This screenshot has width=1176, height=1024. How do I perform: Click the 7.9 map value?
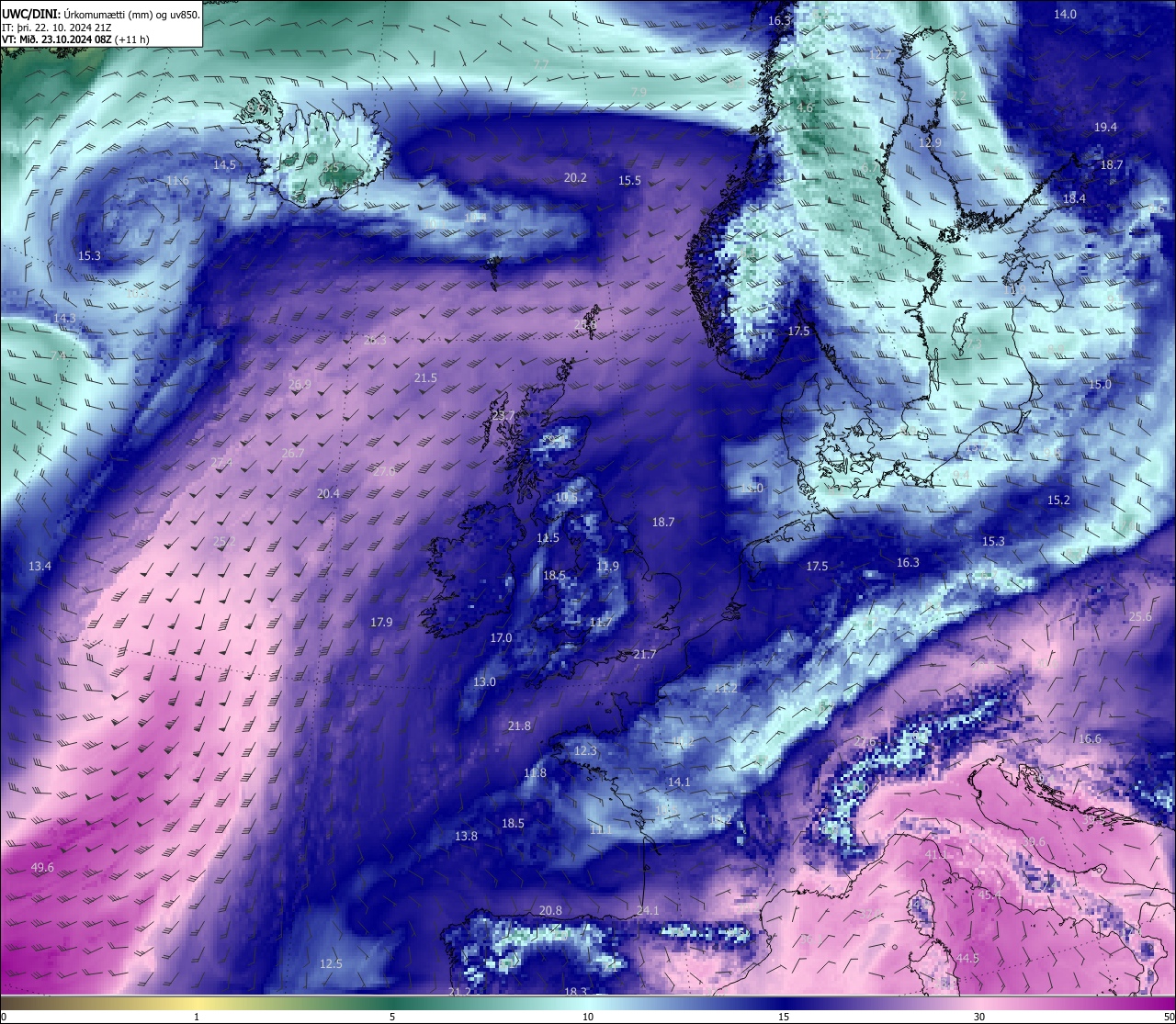click(x=639, y=92)
